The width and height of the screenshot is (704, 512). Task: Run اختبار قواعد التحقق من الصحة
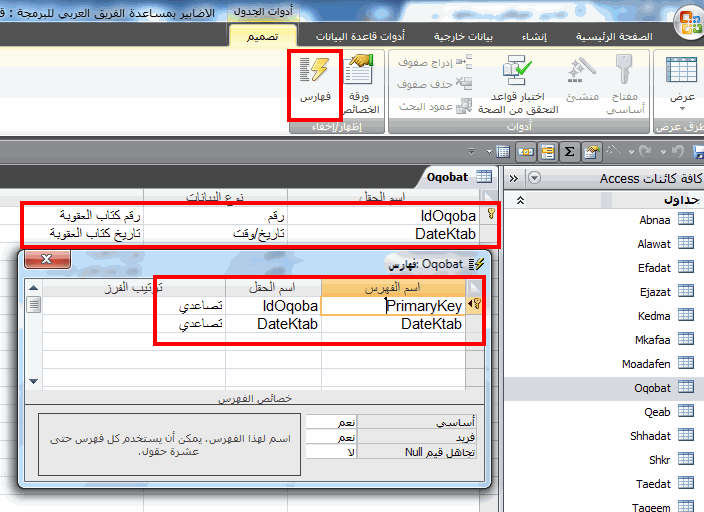[518, 84]
